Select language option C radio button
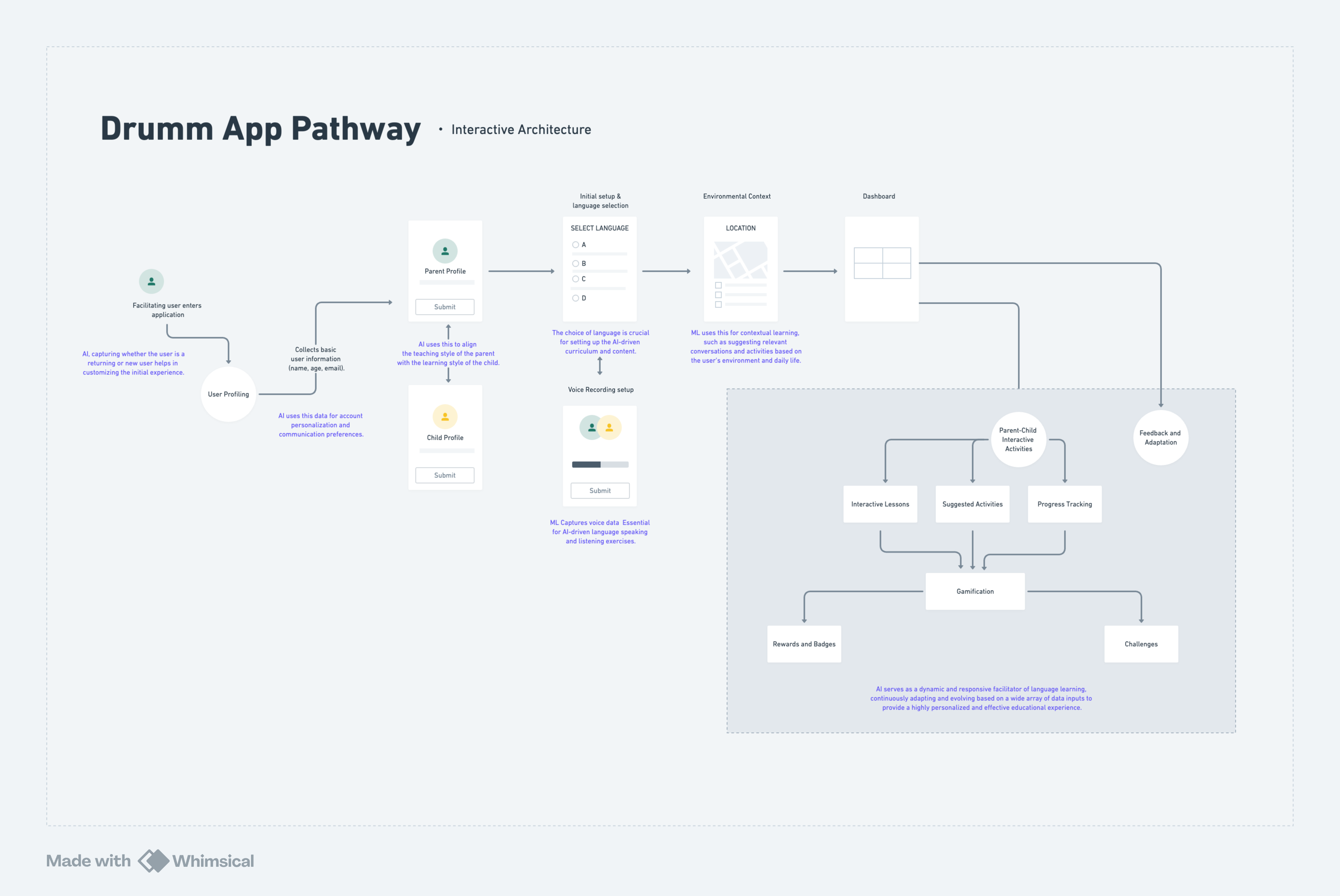Image resolution: width=1340 pixels, height=896 pixels. tap(575, 279)
